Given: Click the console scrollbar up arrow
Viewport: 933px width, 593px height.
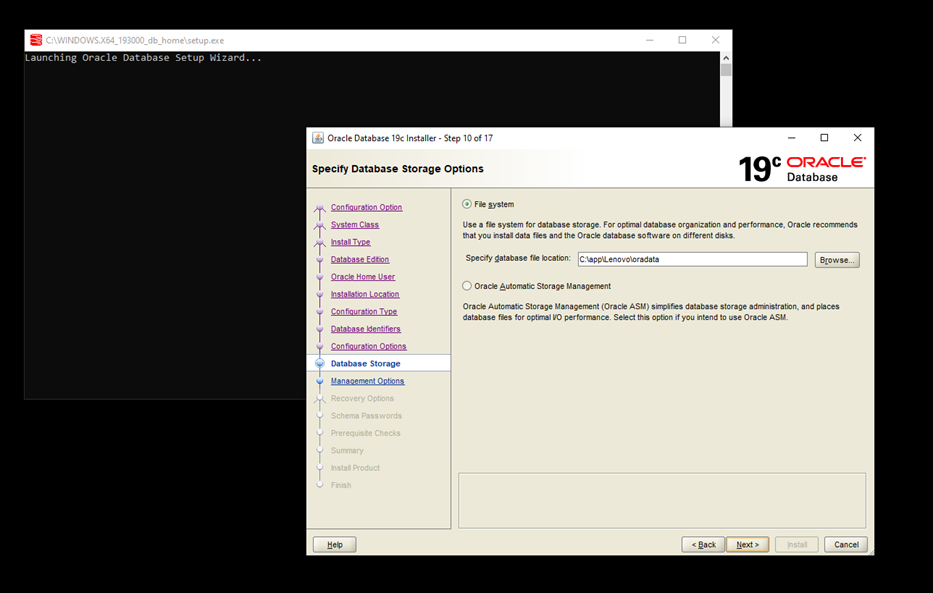Looking at the screenshot, I should point(725,58).
